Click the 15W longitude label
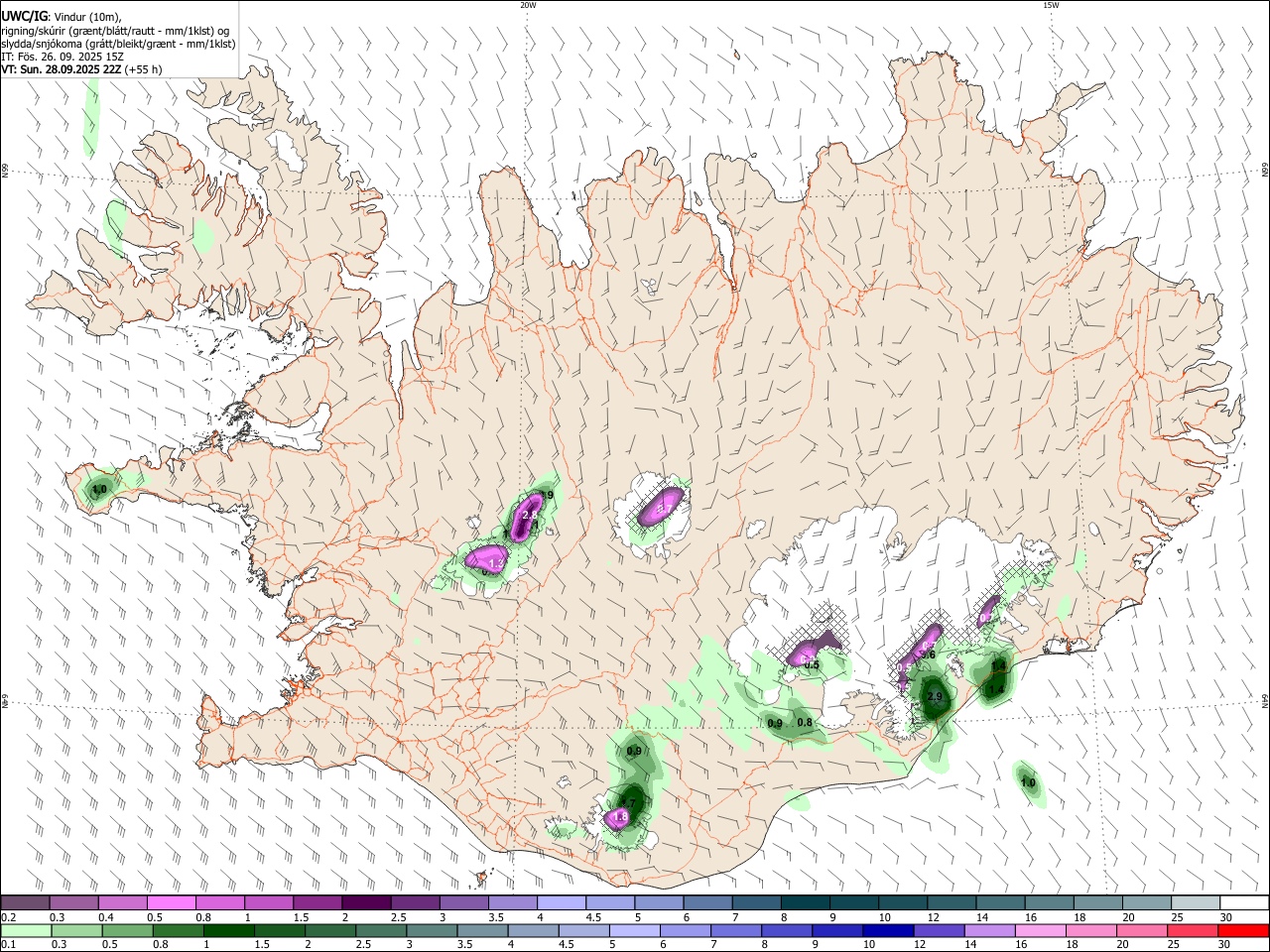Screen dimensions: 1270x952 point(1051,5)
